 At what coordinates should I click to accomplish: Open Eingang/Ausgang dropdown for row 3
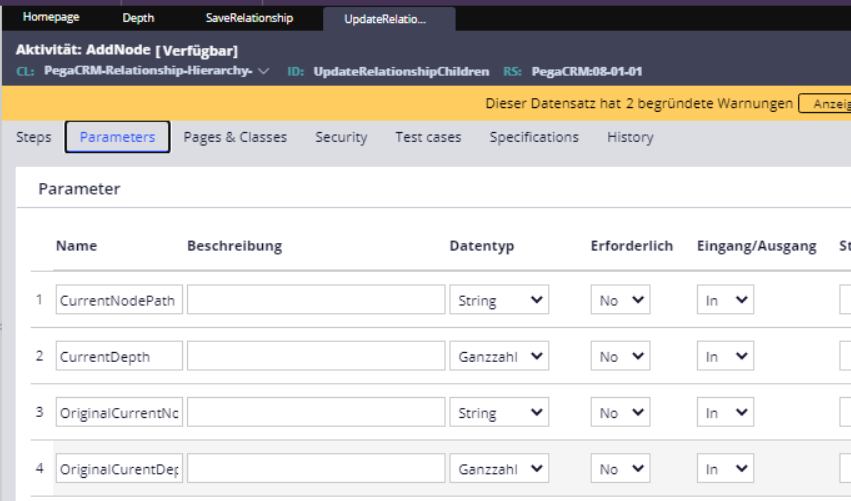[x=725, y=413]
